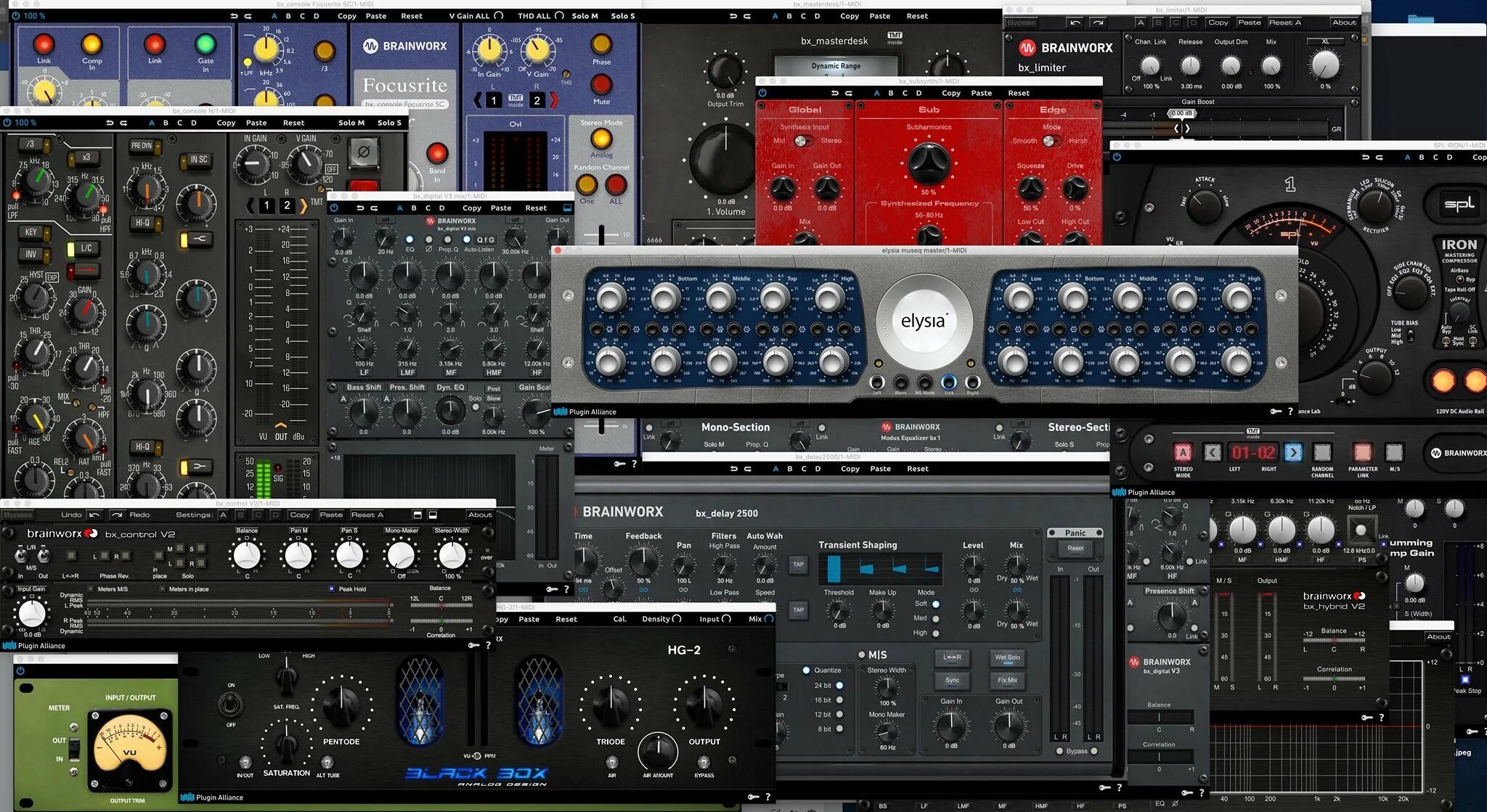Click the key icon below the elysia museq
1487x812 pixels.
(1276, 411)
